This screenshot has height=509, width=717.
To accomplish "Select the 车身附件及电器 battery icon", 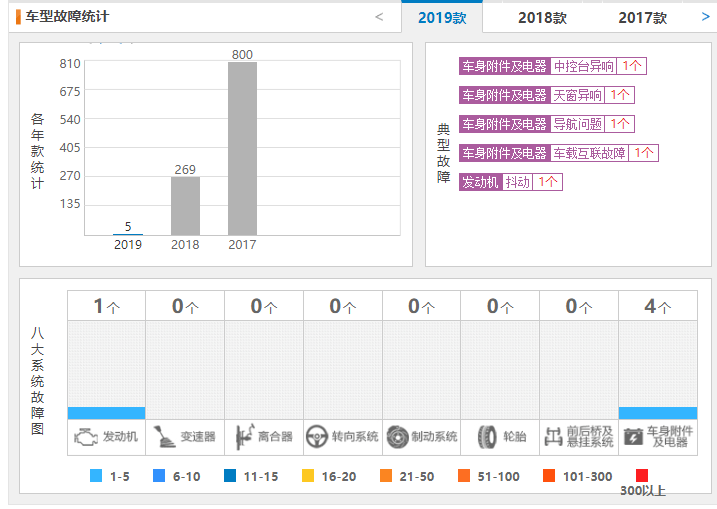I will (633, 437).
